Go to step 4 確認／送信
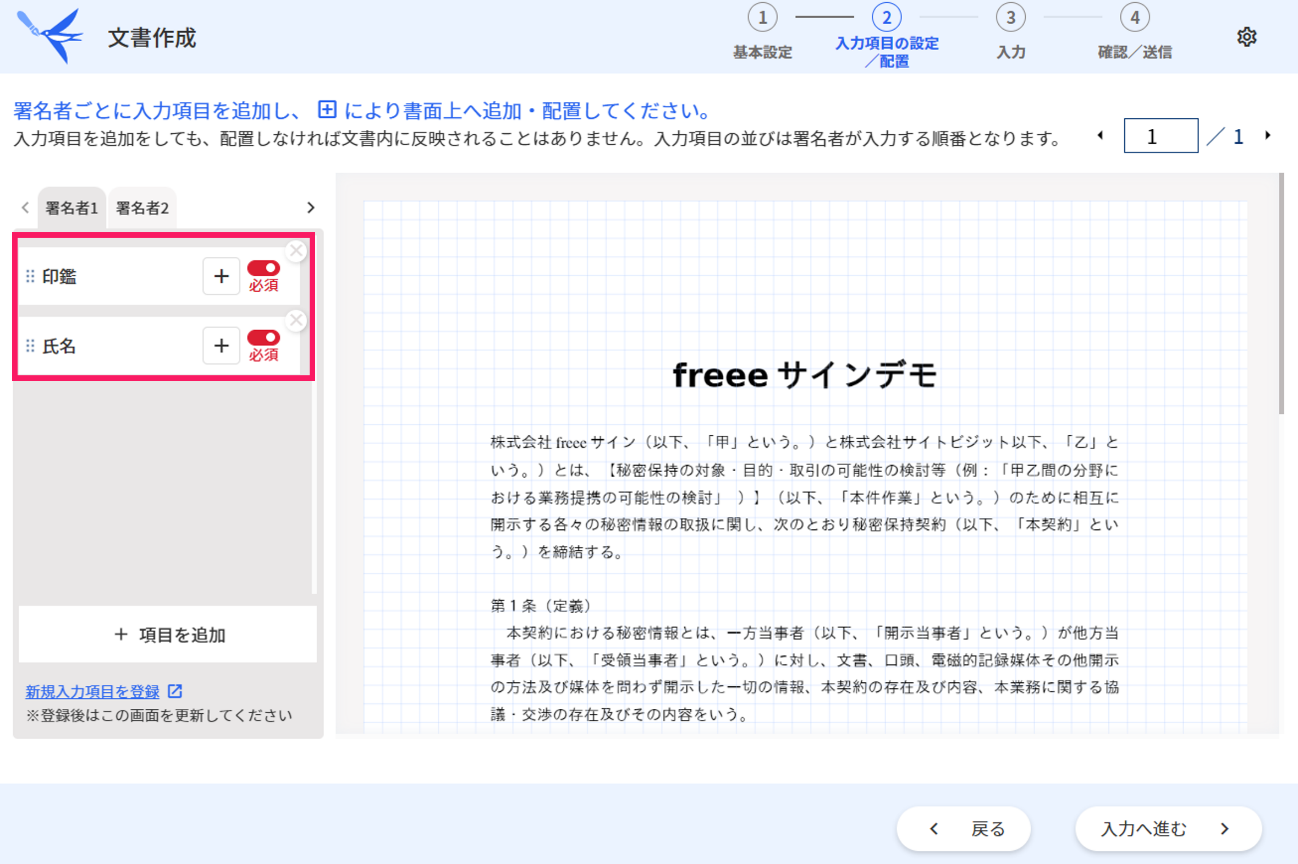The image size is (1298, 864). pyautogui.click(x=1134, y=34)
